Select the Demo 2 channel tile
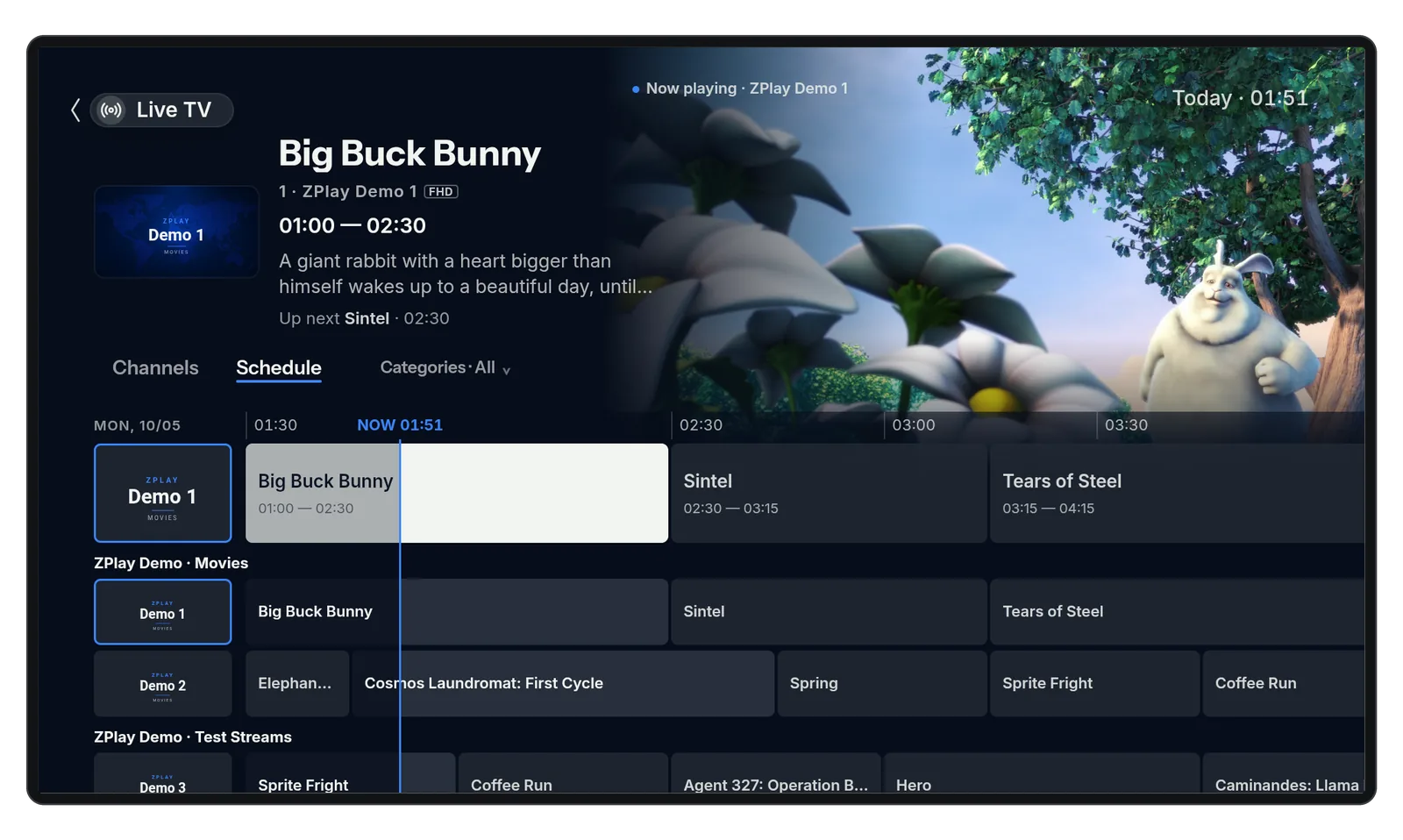 point(163,683)
